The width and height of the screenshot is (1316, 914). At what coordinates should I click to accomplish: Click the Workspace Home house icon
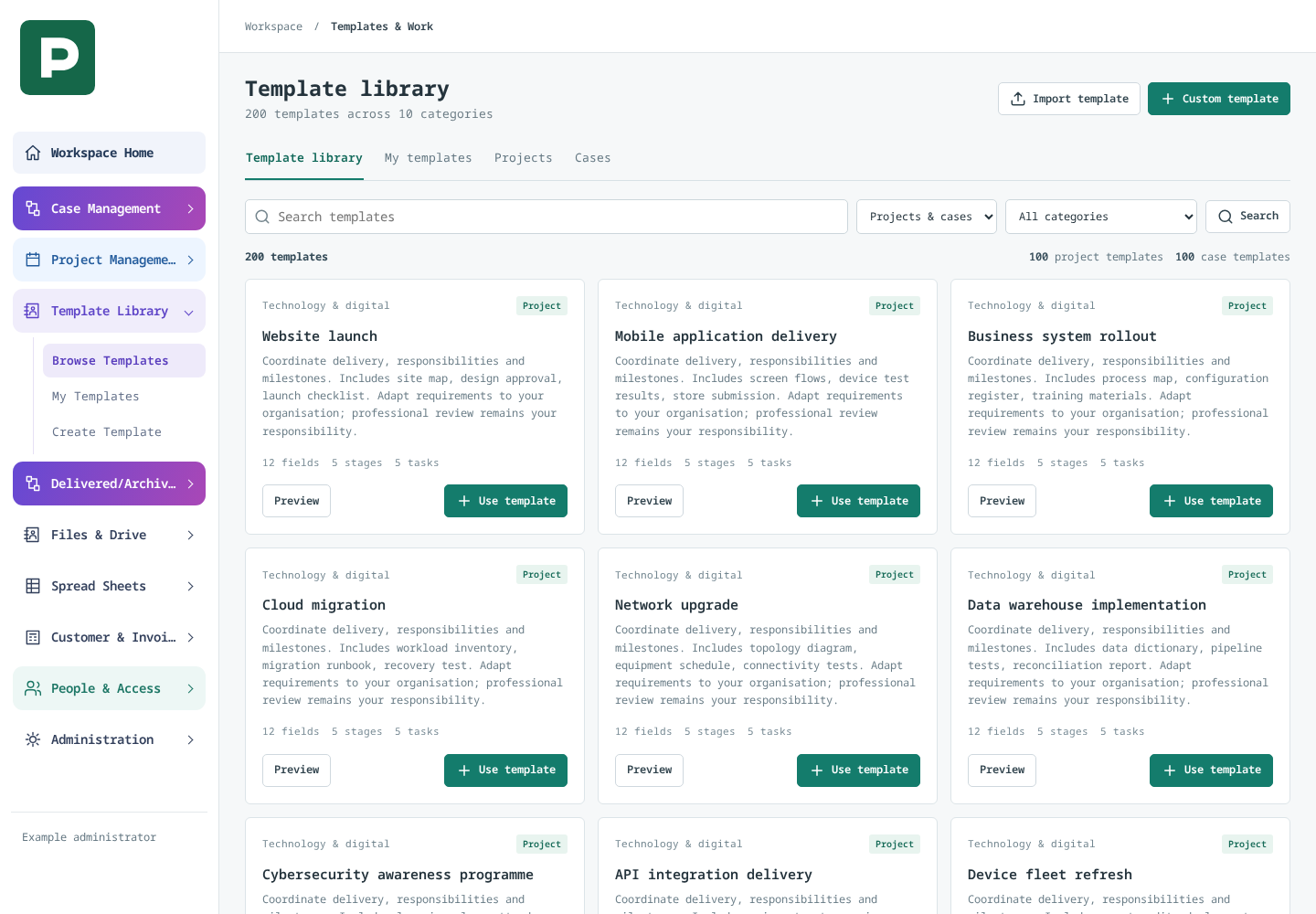click(33, 153)
